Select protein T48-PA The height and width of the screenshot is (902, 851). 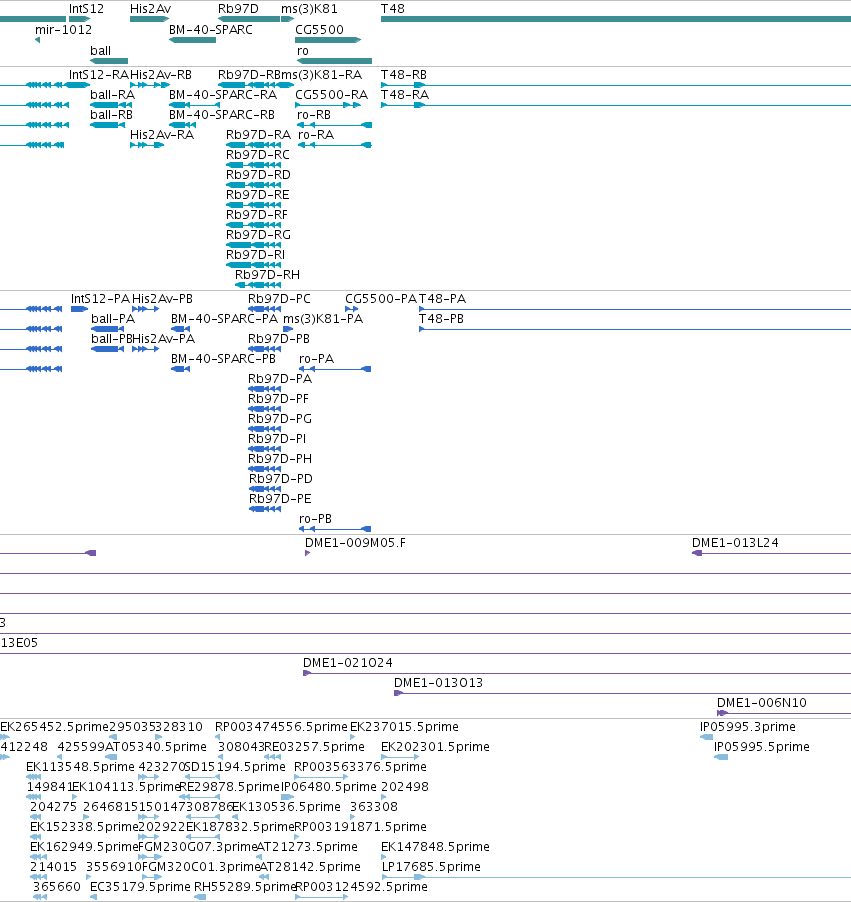[x=442, y=299]
